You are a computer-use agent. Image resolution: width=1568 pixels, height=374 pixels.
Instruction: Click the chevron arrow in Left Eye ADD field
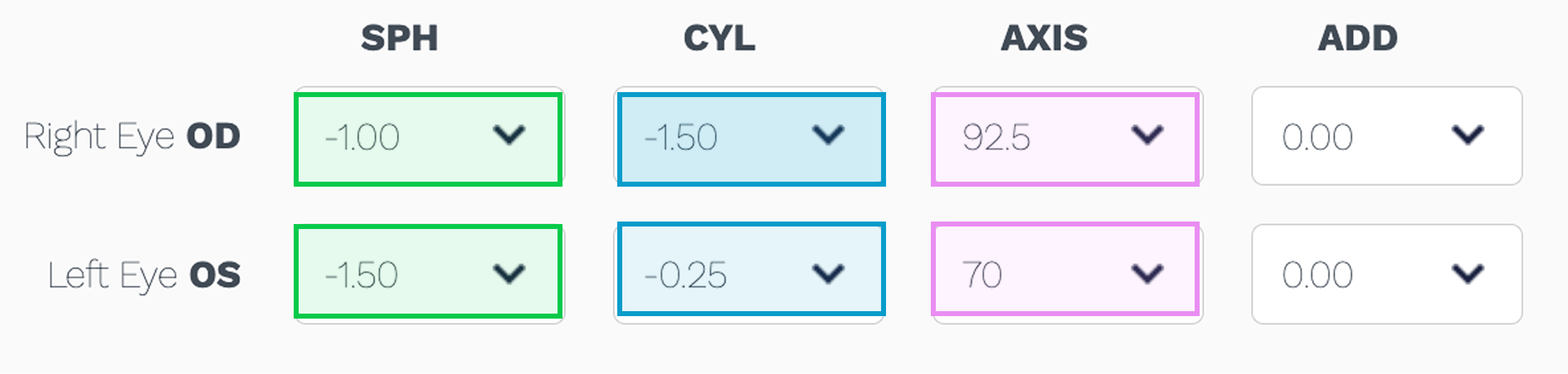pyautogui.click(x=1468, y=273)
